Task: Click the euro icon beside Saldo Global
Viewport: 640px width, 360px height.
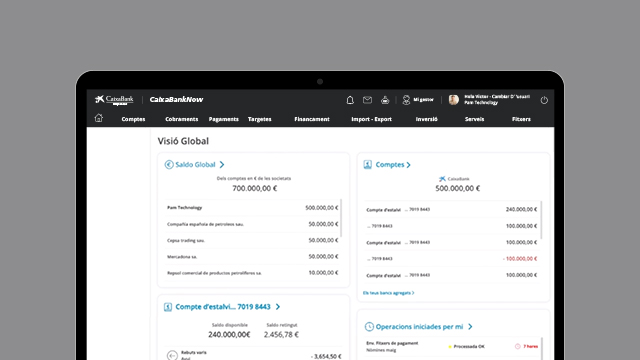Action: 169,164
